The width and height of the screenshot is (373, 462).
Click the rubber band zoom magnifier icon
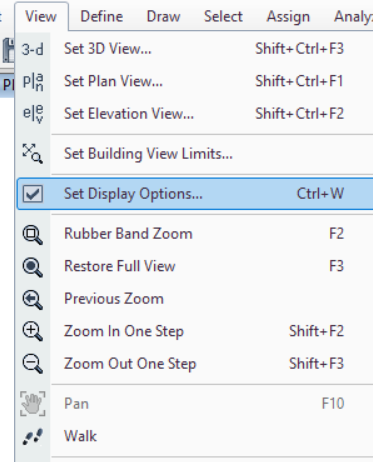tap(32, 235)
